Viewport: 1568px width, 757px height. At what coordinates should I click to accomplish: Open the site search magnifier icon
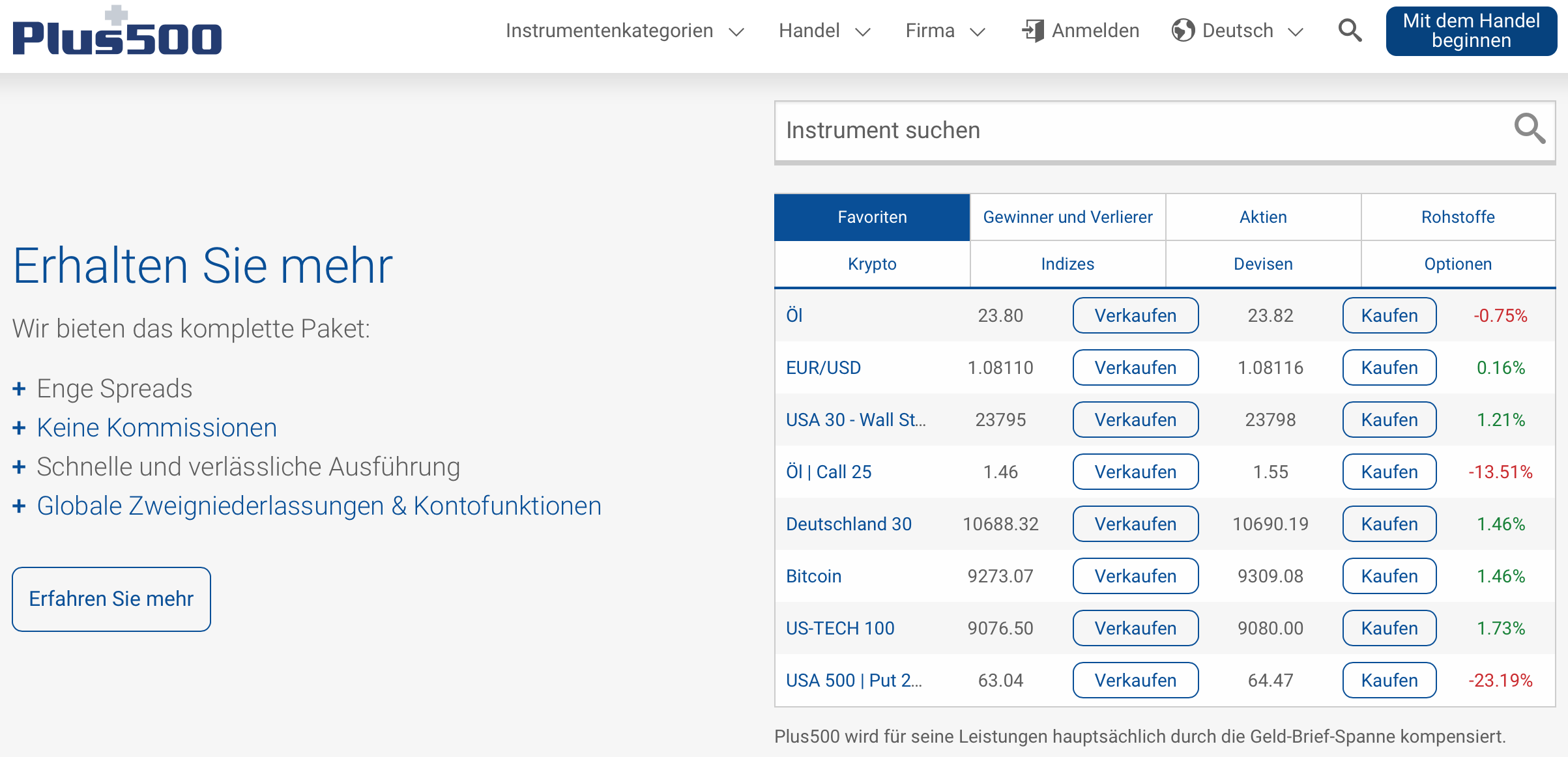point(1350,31)
